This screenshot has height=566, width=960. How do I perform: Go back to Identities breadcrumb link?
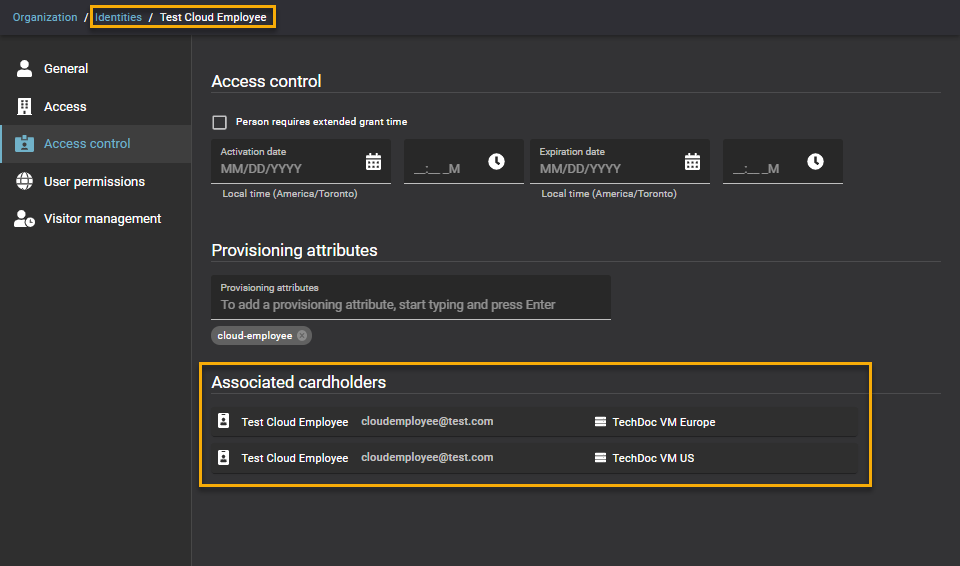coord(118,17)
